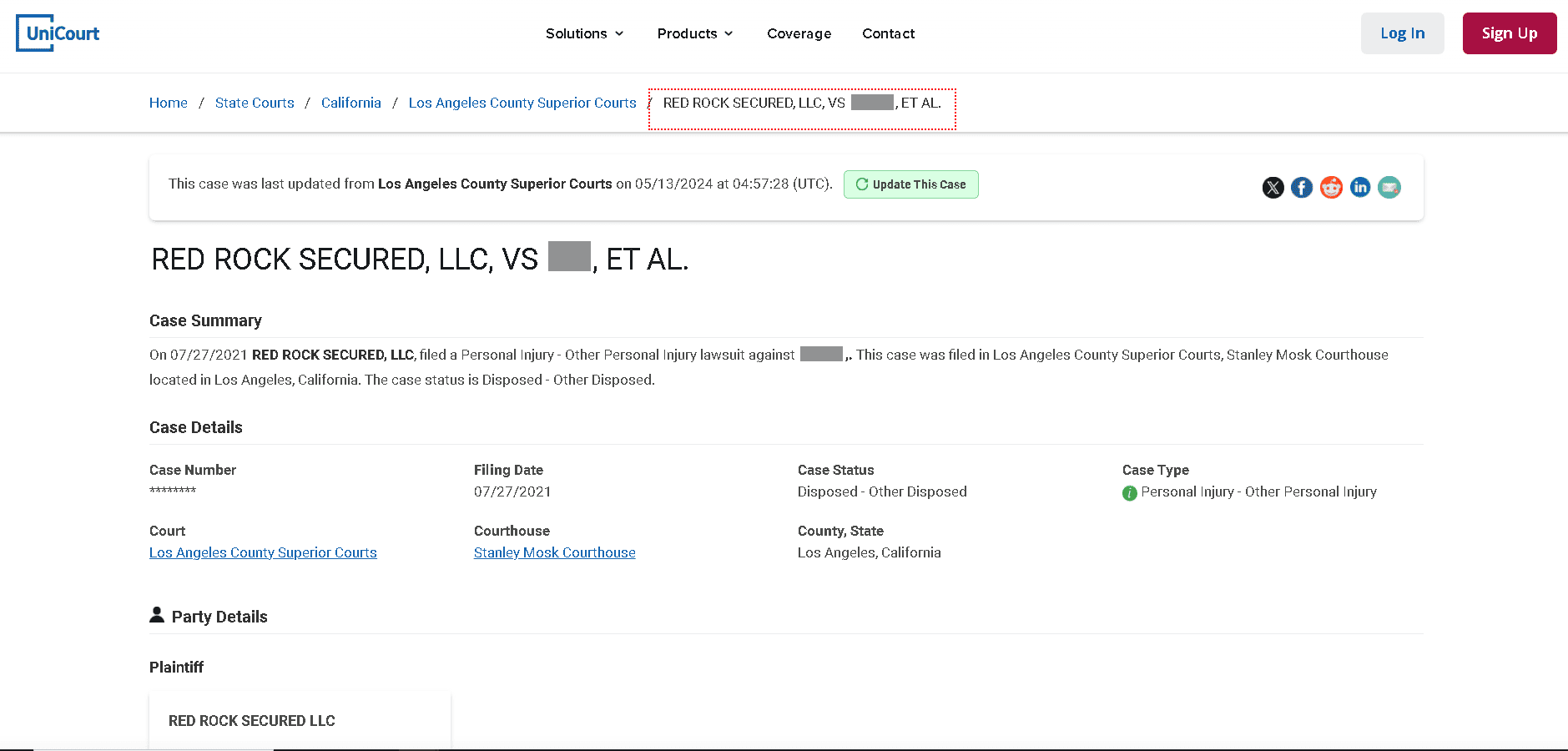Click the filing date 07/27/2021 value

tap(512, 491)
